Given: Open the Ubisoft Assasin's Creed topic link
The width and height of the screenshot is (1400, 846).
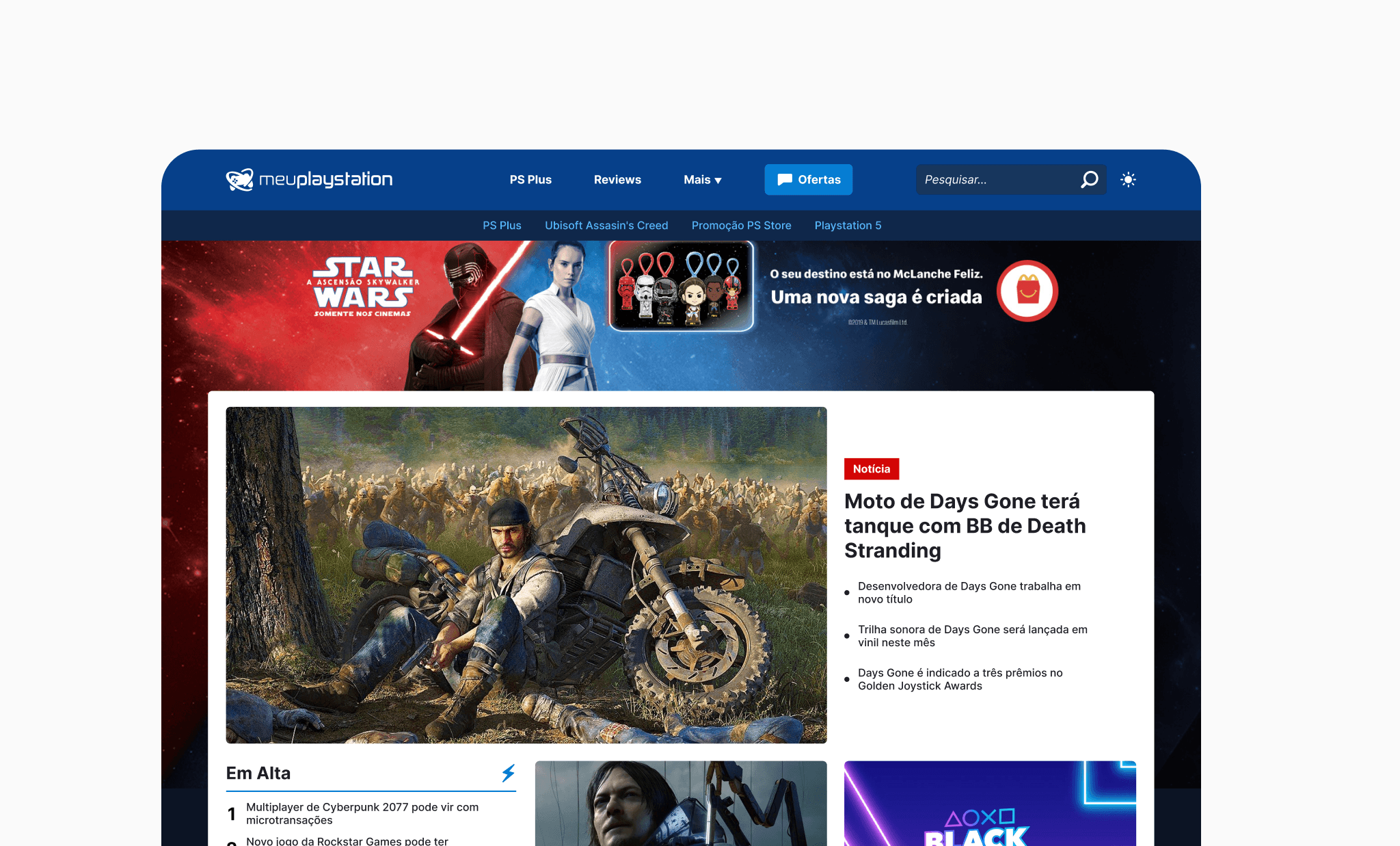Looking at the screenshot, I should tap(606, 226).
